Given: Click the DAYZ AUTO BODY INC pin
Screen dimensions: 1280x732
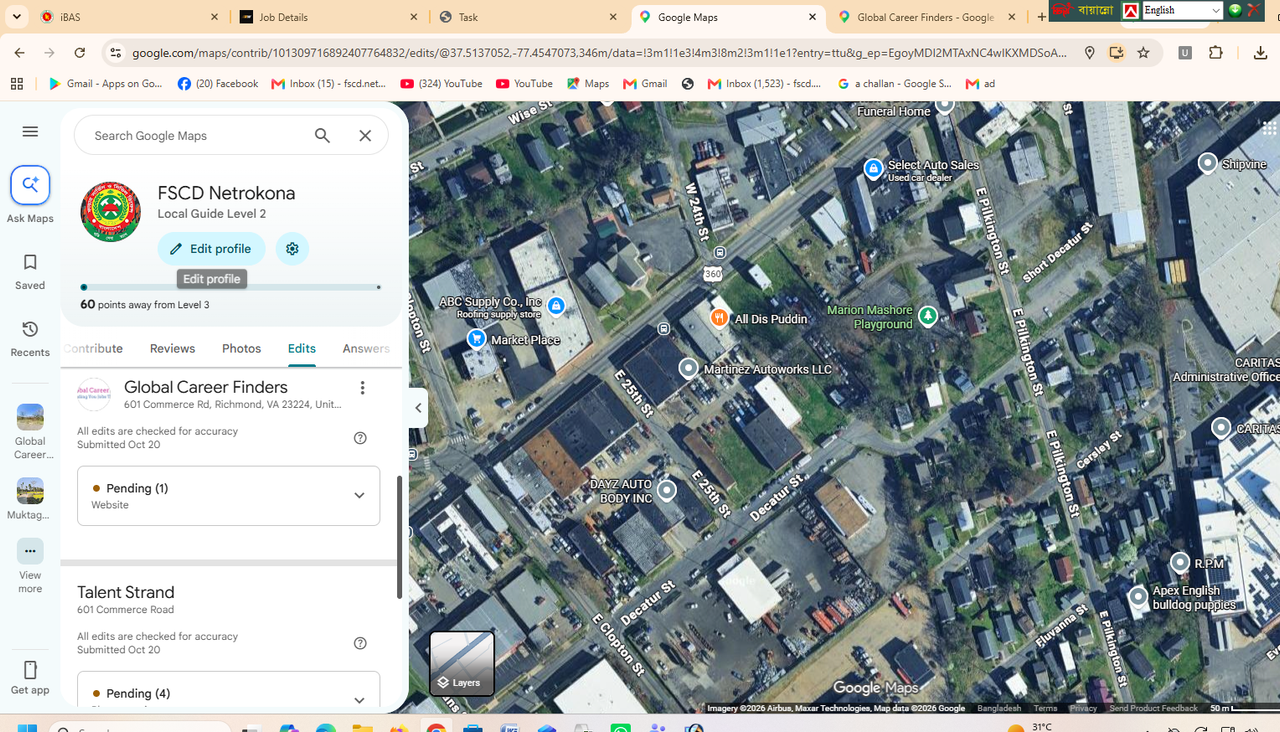Looking at the screenshot, I should pos(666,490).
